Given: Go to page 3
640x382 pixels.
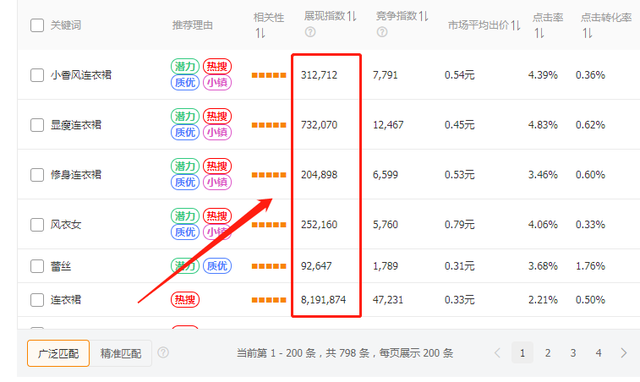Looking at the screenshot, I should pos(573,353).
